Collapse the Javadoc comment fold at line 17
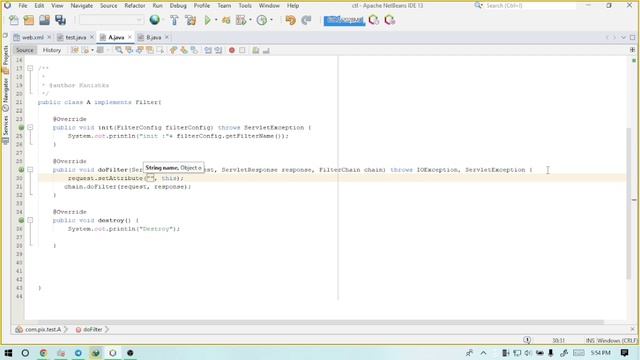 pyautogui.click(x=30, y=68)
